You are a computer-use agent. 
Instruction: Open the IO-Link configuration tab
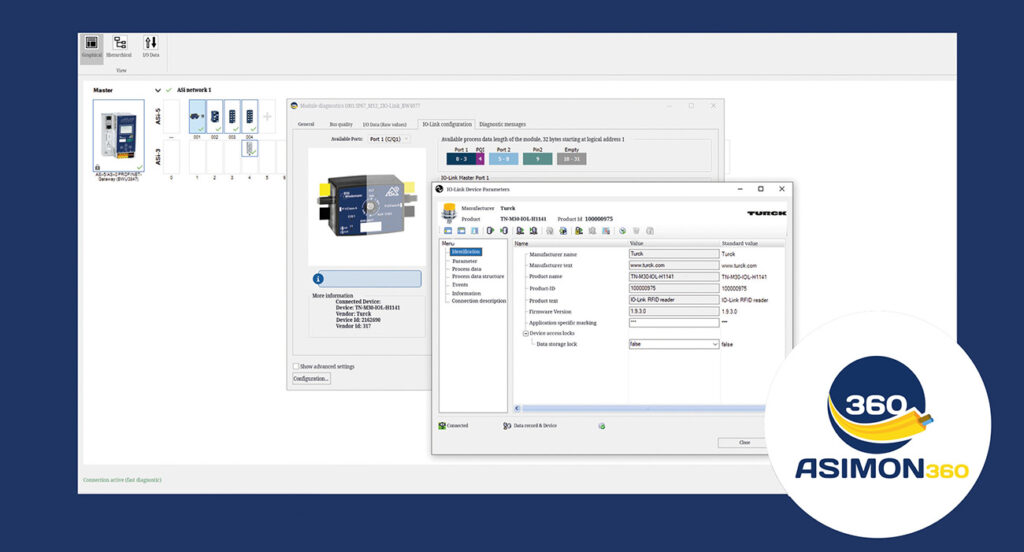pyautogui.click(x=447, y=124)
